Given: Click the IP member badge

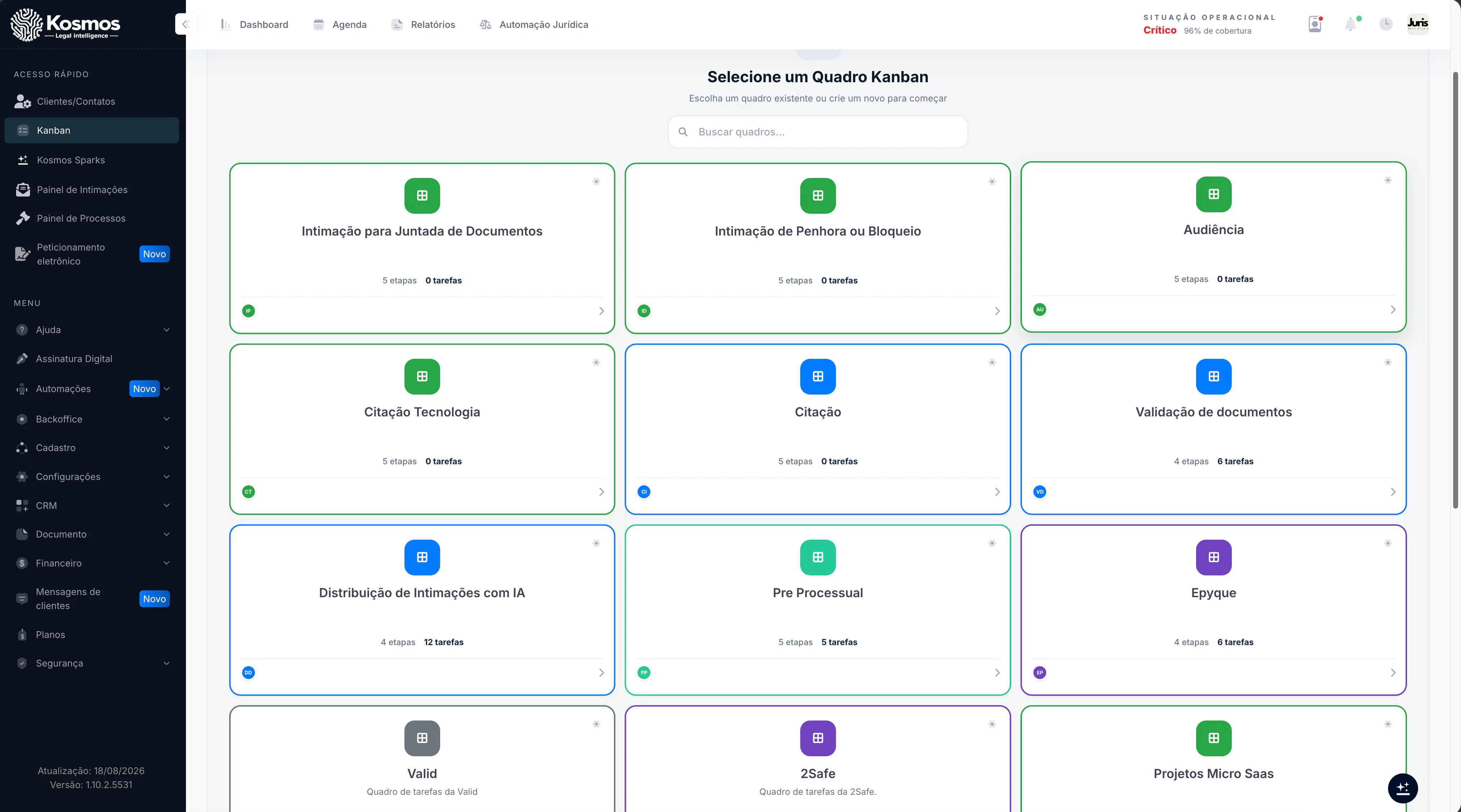Looking at the screenshot, I should pyautogui.click(x=249, y=311).
